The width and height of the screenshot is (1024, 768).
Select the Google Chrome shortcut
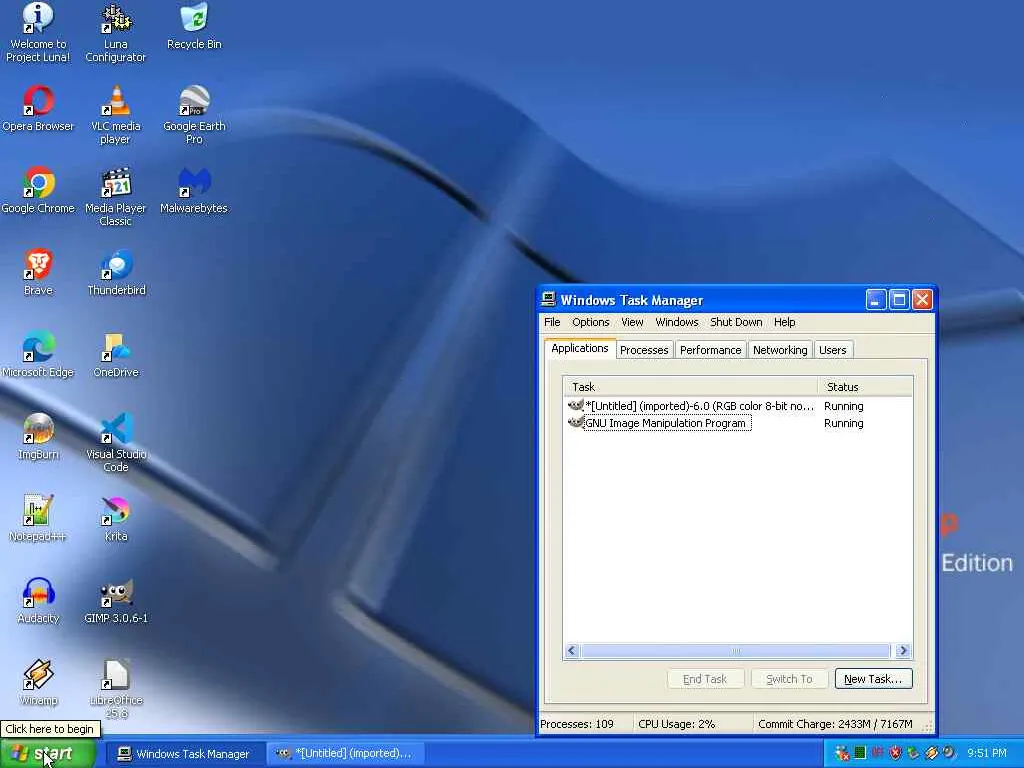point(38,191)
